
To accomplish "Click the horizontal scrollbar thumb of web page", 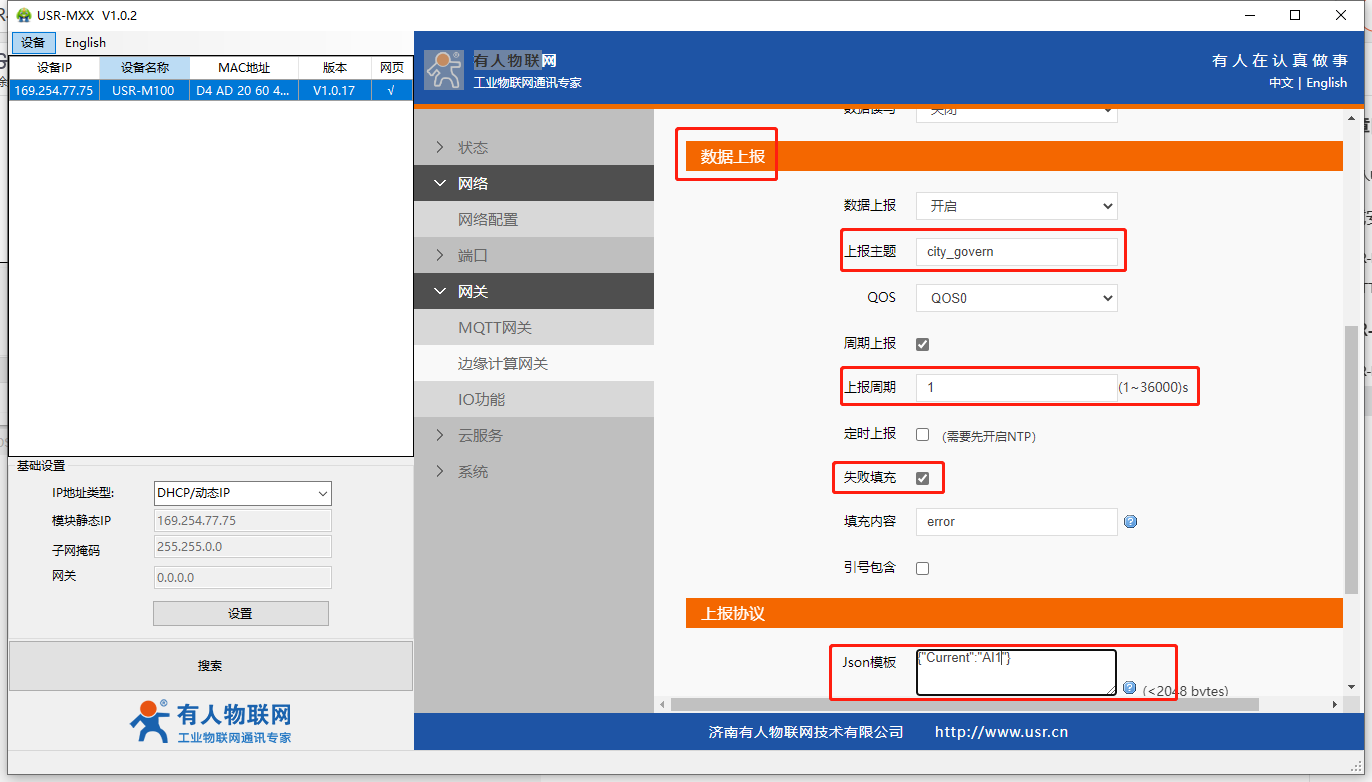I will [965, 704].
